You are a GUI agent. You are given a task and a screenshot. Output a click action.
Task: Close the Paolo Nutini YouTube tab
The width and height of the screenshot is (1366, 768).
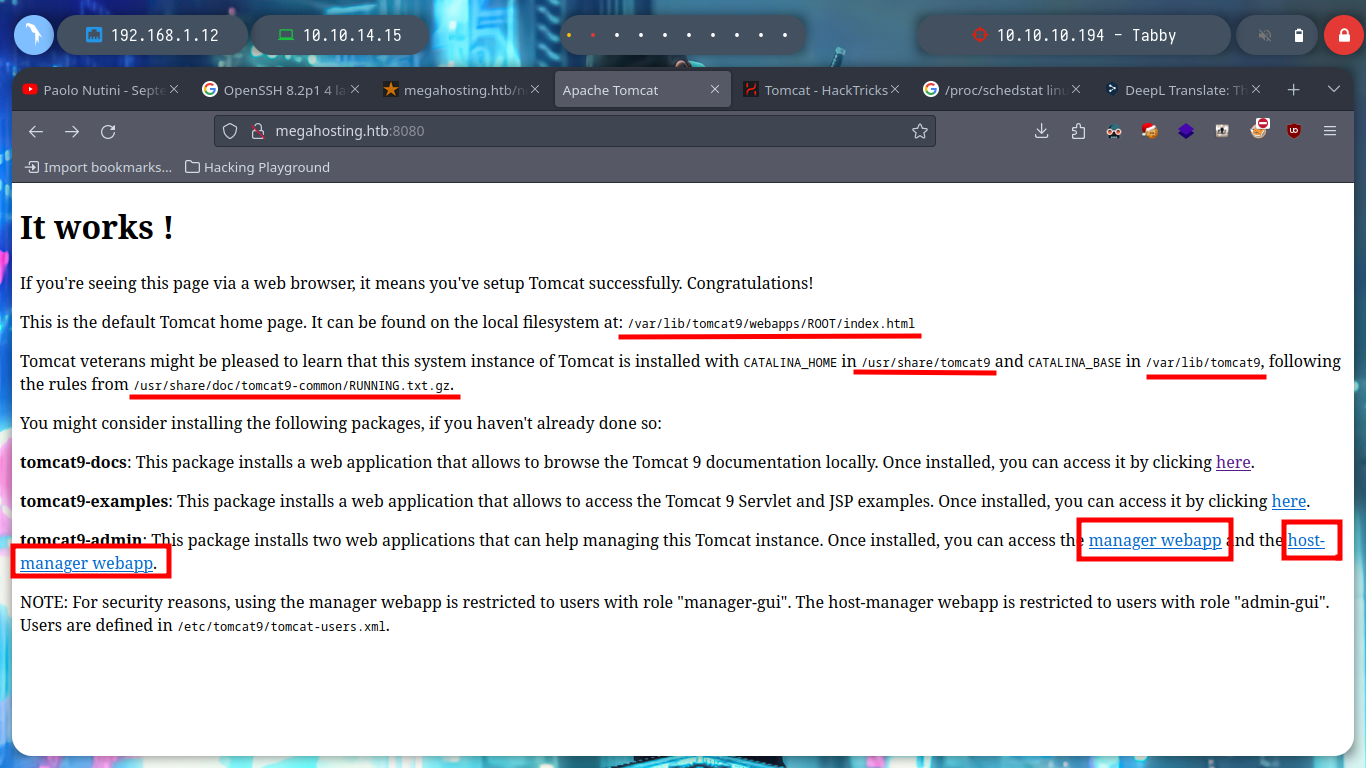pos(174,90)
